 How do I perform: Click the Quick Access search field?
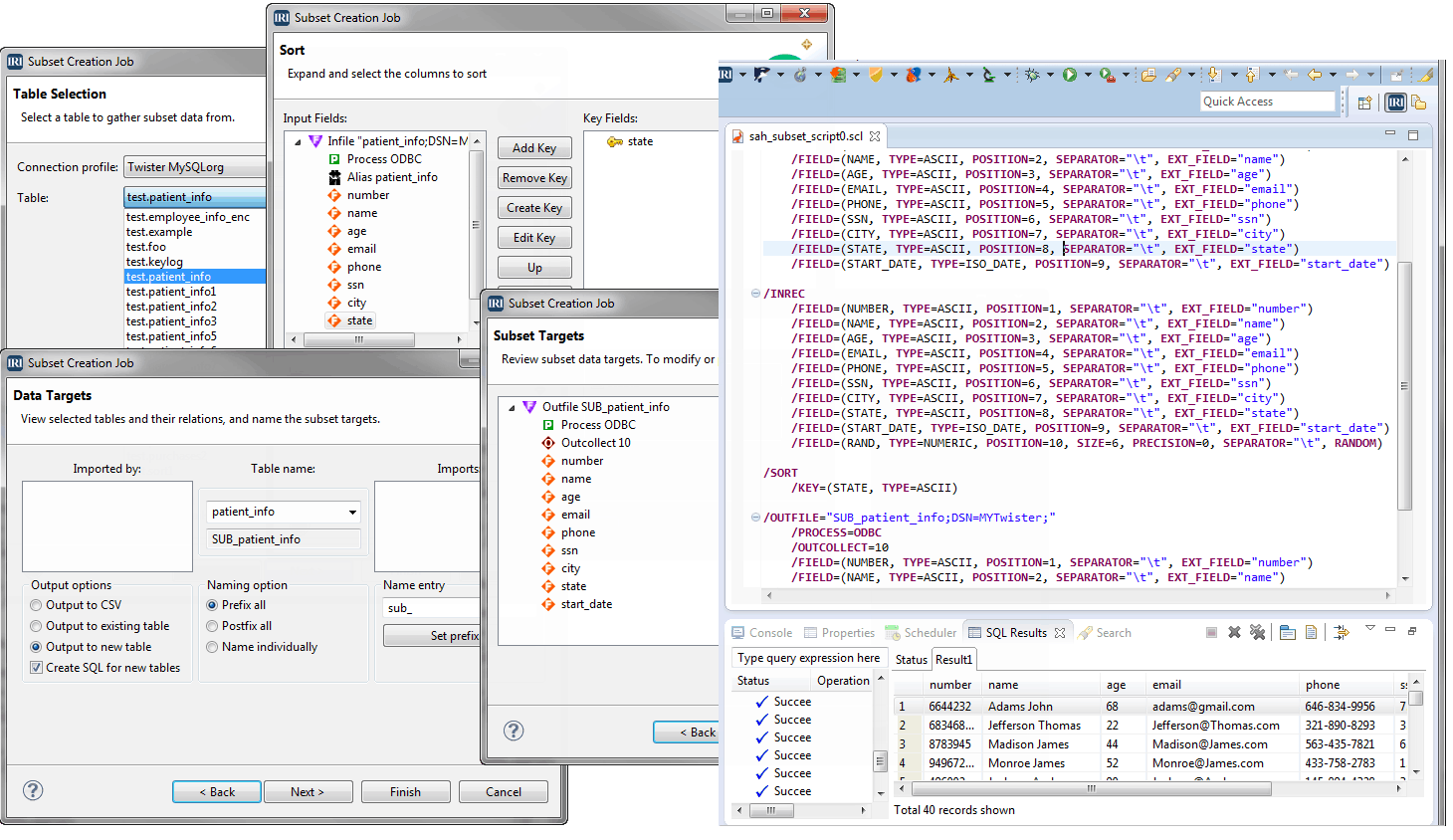tap(1266, 102)
